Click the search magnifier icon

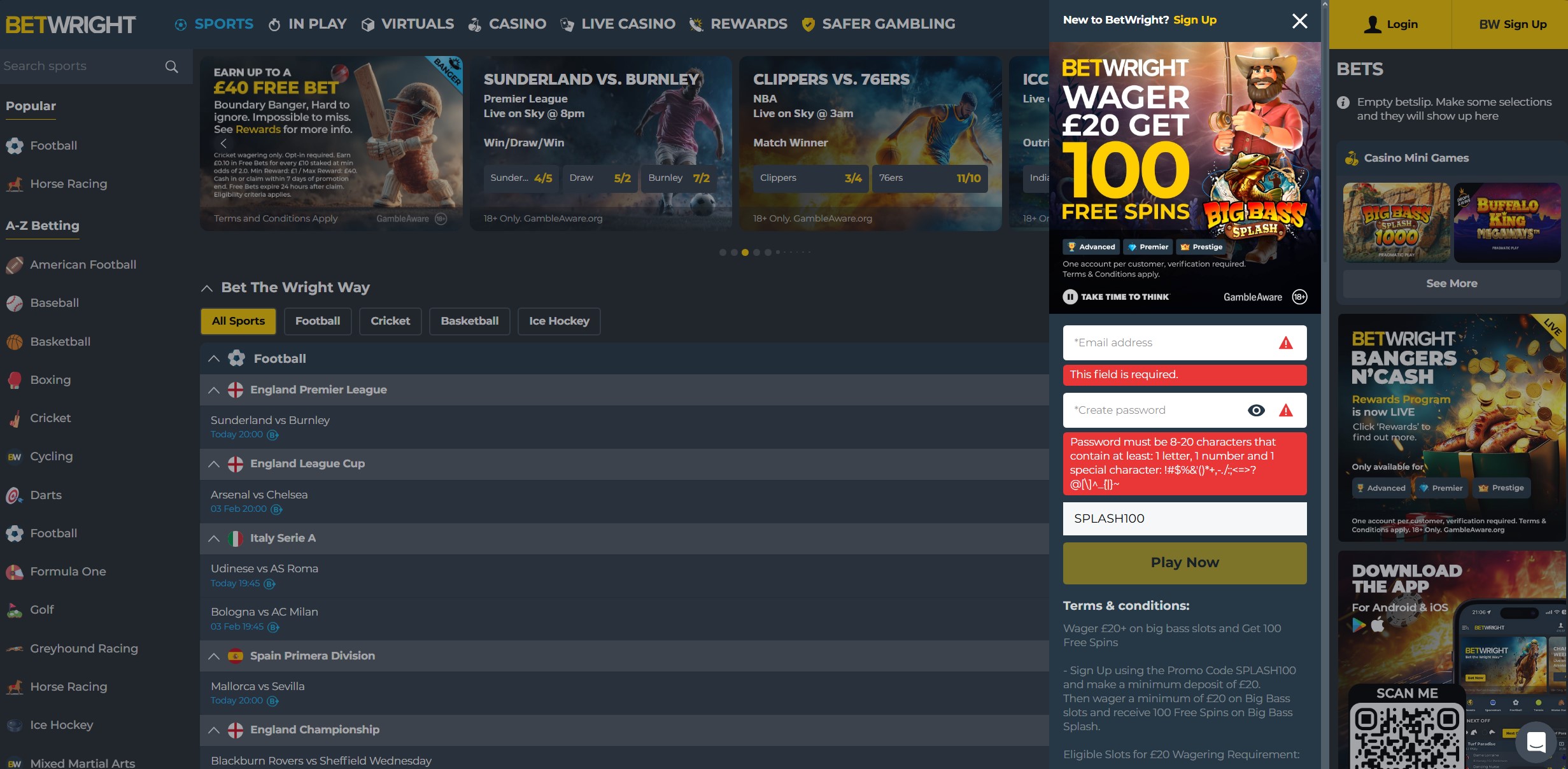[x=171, y=67]
